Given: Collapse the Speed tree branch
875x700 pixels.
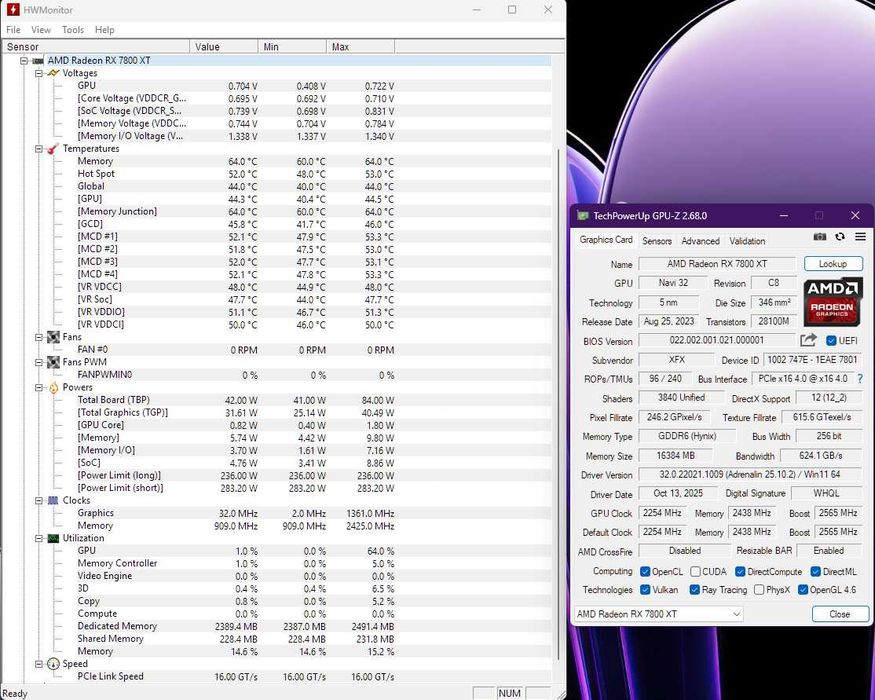Looking at the screenshot, I should pos(39,664).
